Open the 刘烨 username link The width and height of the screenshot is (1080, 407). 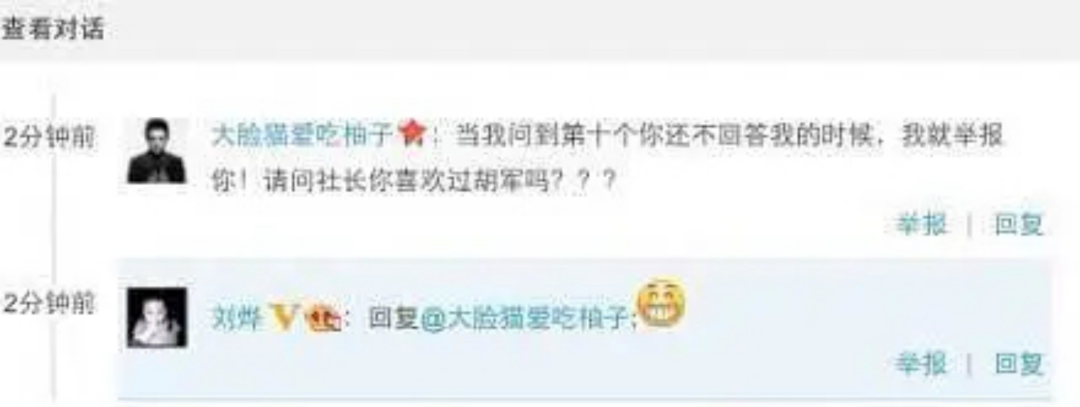(236, 319)
